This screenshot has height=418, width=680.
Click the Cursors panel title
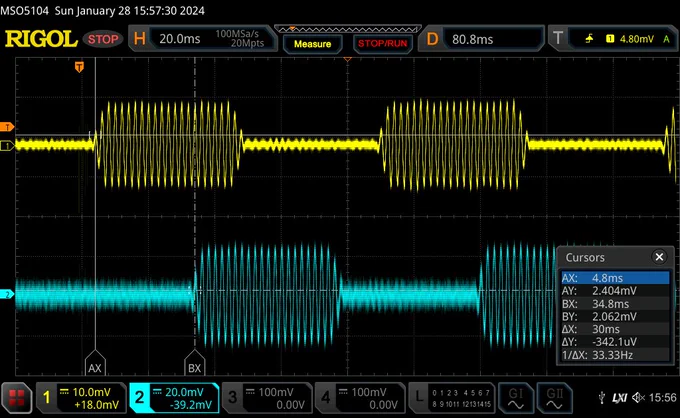[x=585, y=258]
